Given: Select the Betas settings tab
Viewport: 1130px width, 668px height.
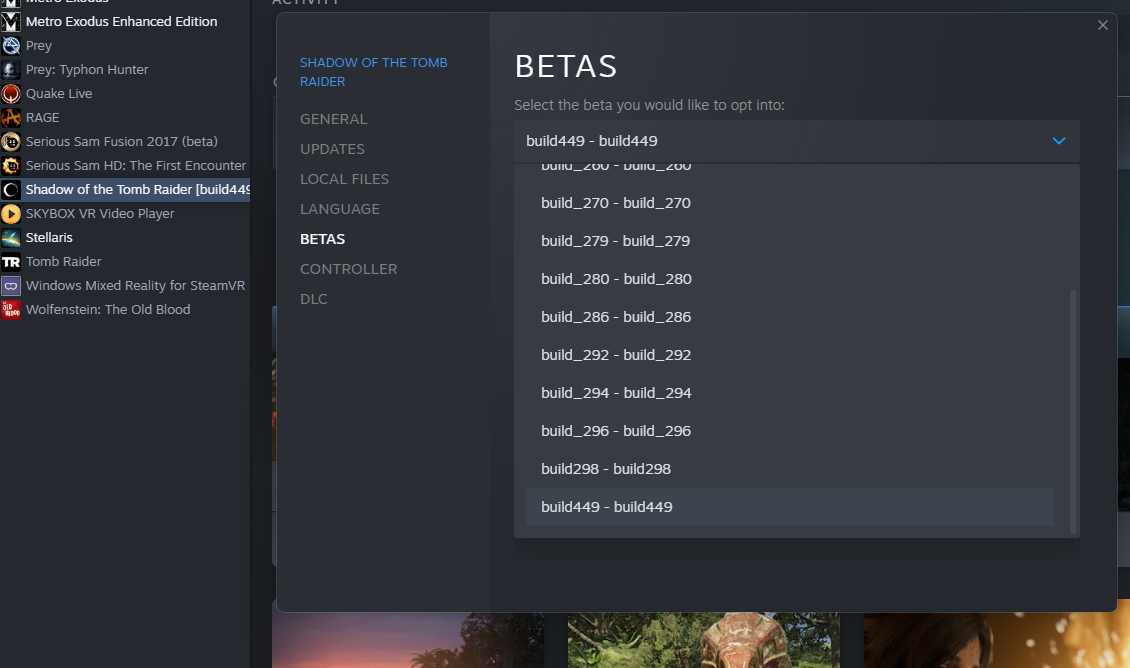Looking at the screenshot, I should pos(322,239).
